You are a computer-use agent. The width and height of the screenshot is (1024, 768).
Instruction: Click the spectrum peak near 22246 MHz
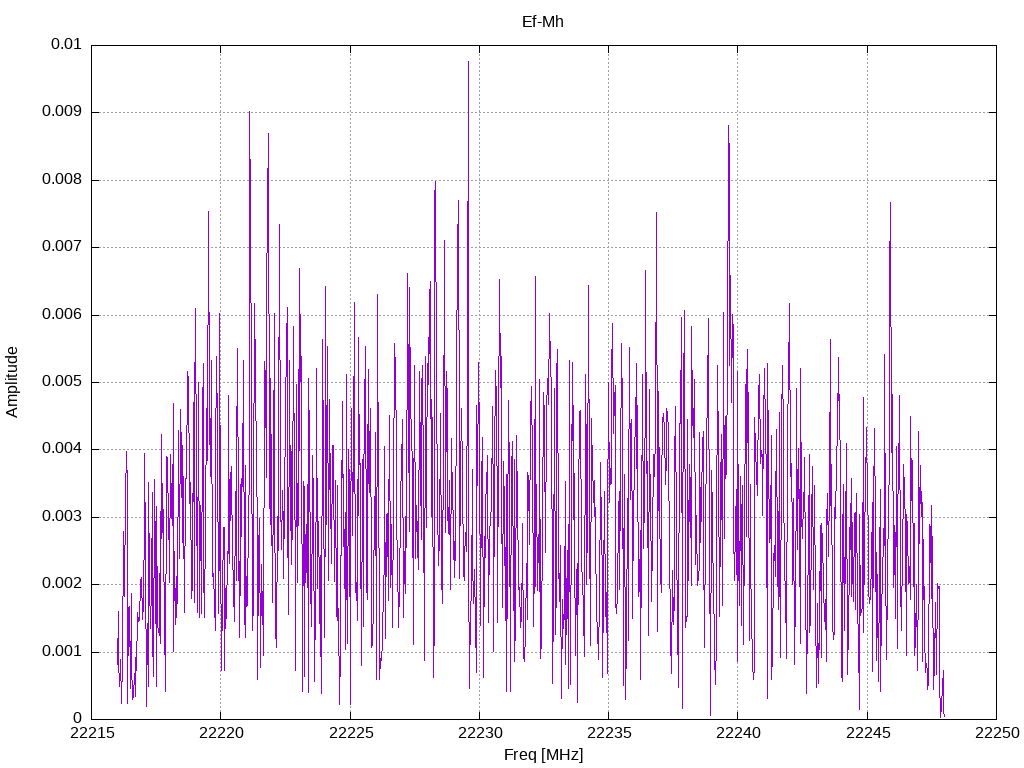[890, 204]
